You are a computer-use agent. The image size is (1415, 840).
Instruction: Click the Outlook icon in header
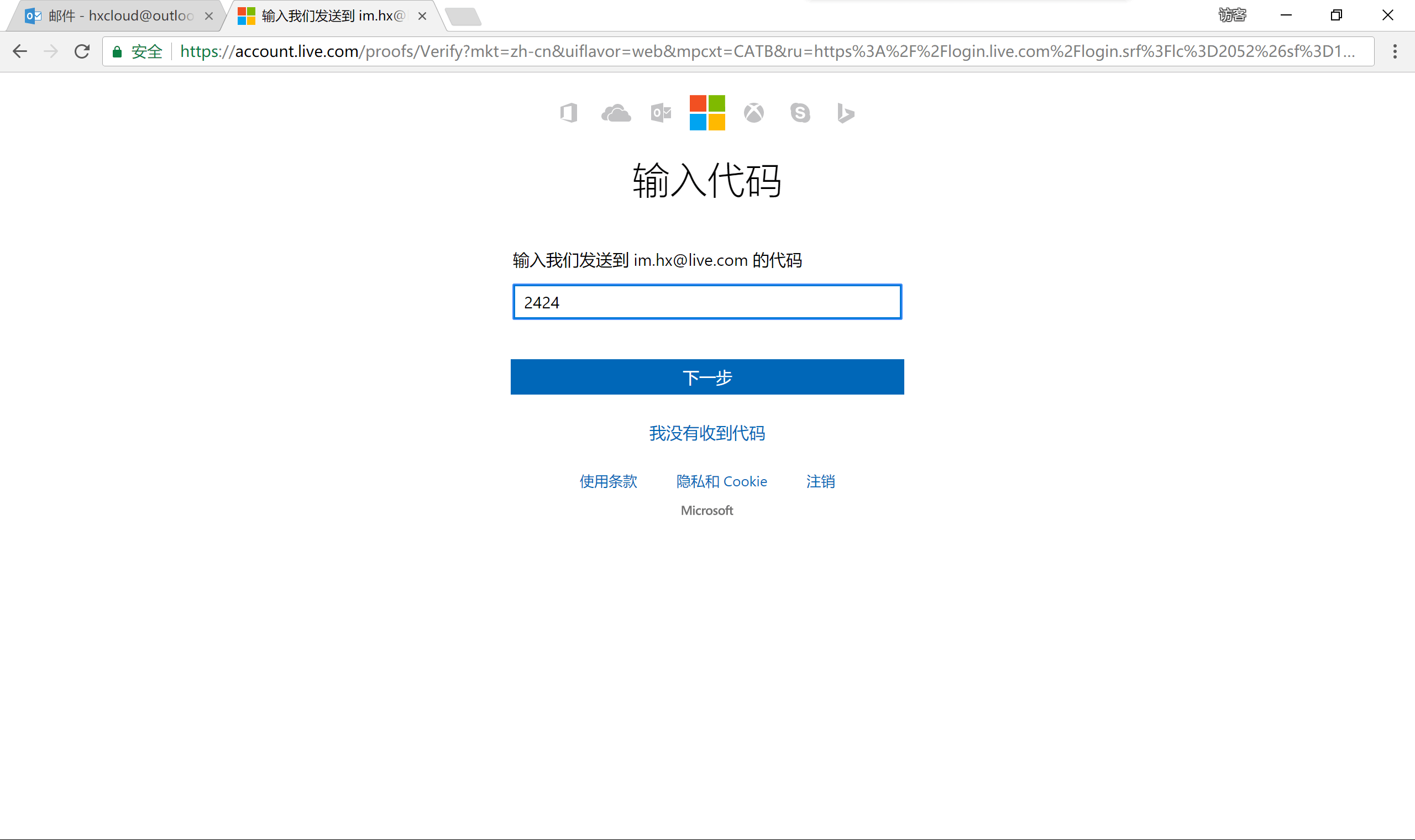click(661, 113)
